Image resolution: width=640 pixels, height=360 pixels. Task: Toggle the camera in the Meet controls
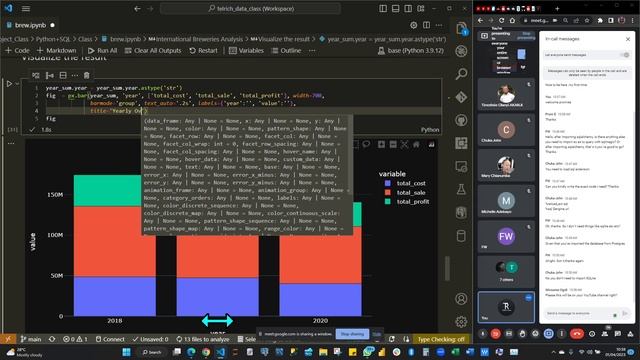click(x=496, y=334)
